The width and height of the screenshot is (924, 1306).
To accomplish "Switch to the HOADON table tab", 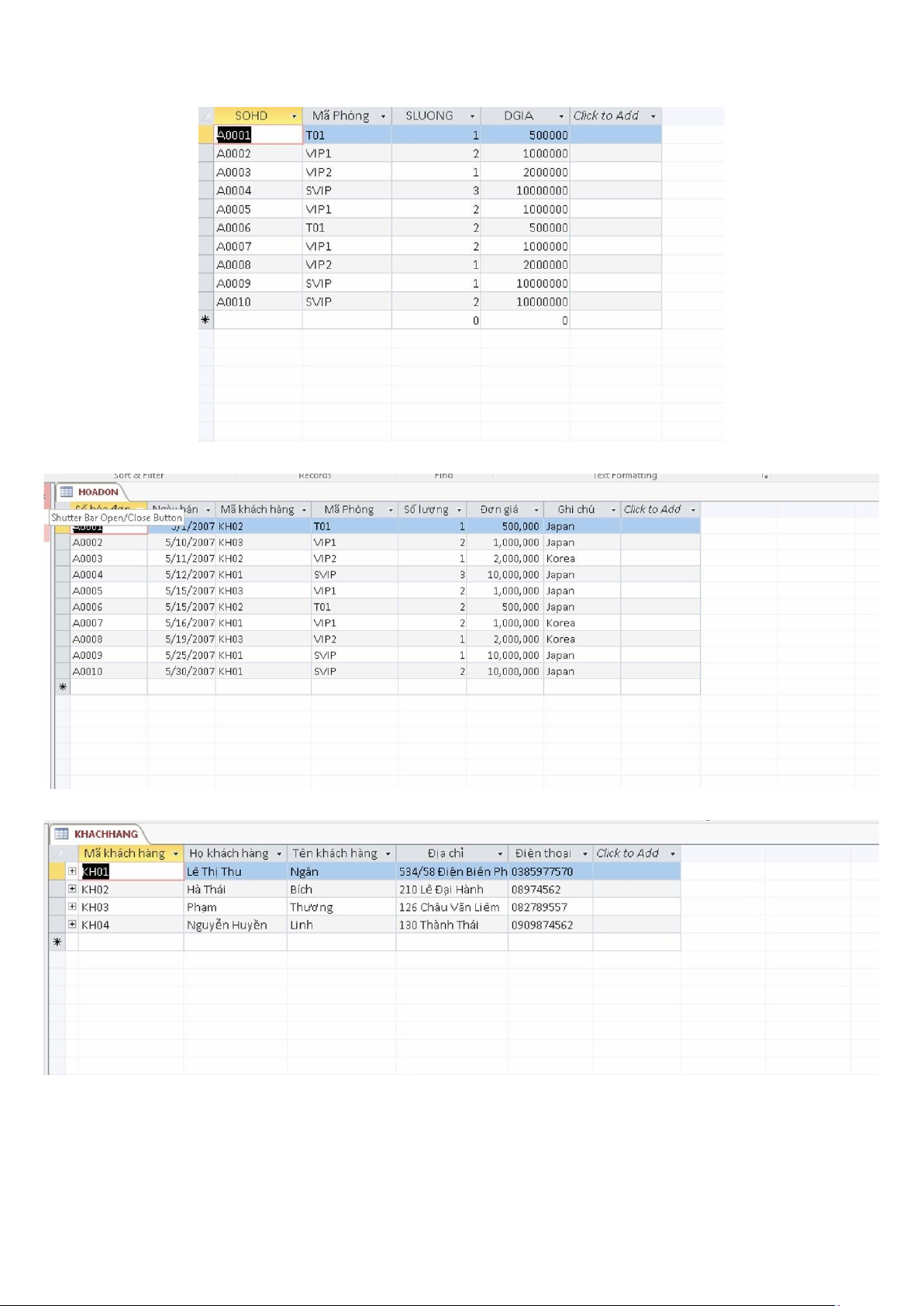I will [x=98, y=492].
